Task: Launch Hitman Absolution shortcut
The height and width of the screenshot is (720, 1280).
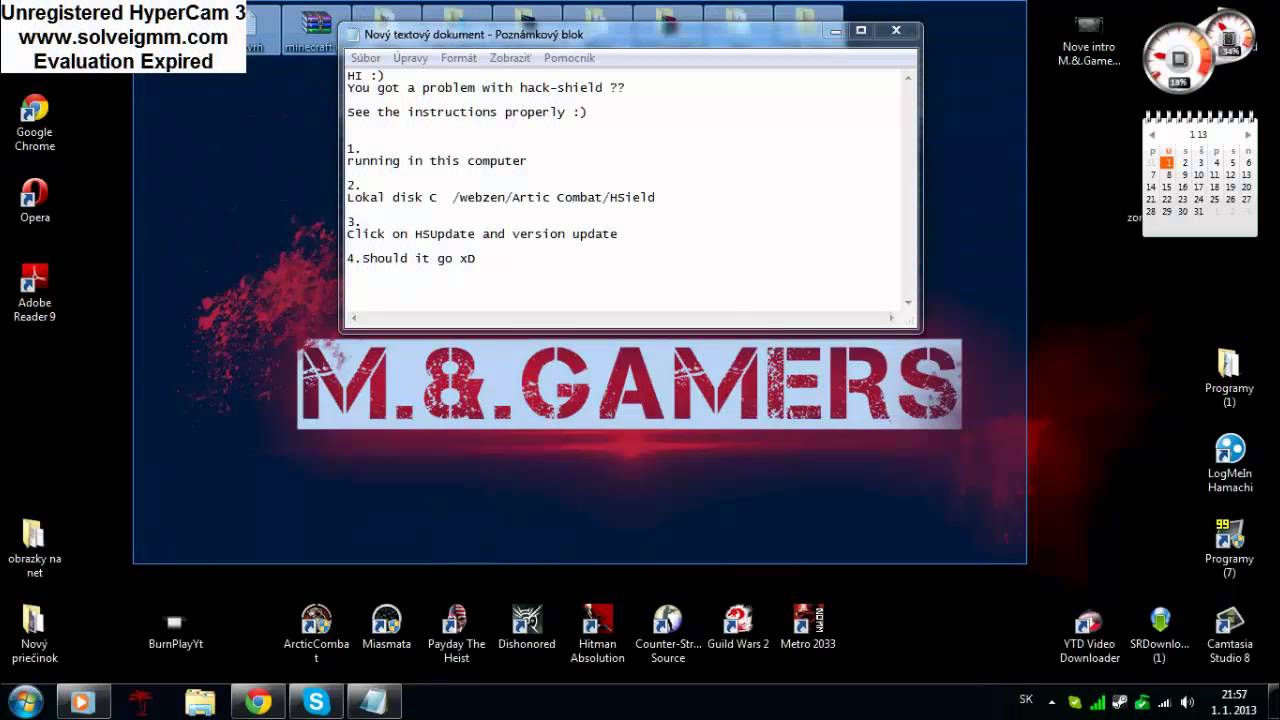Action: [597, 634]
